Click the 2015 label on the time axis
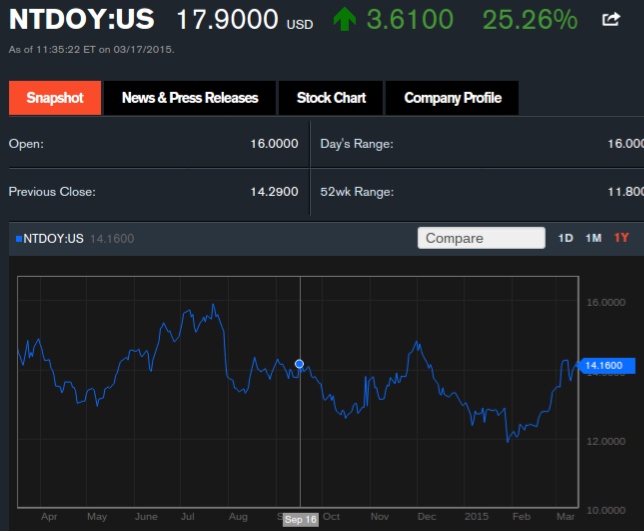The image size is (644, 531). click(x=477, y=517)
